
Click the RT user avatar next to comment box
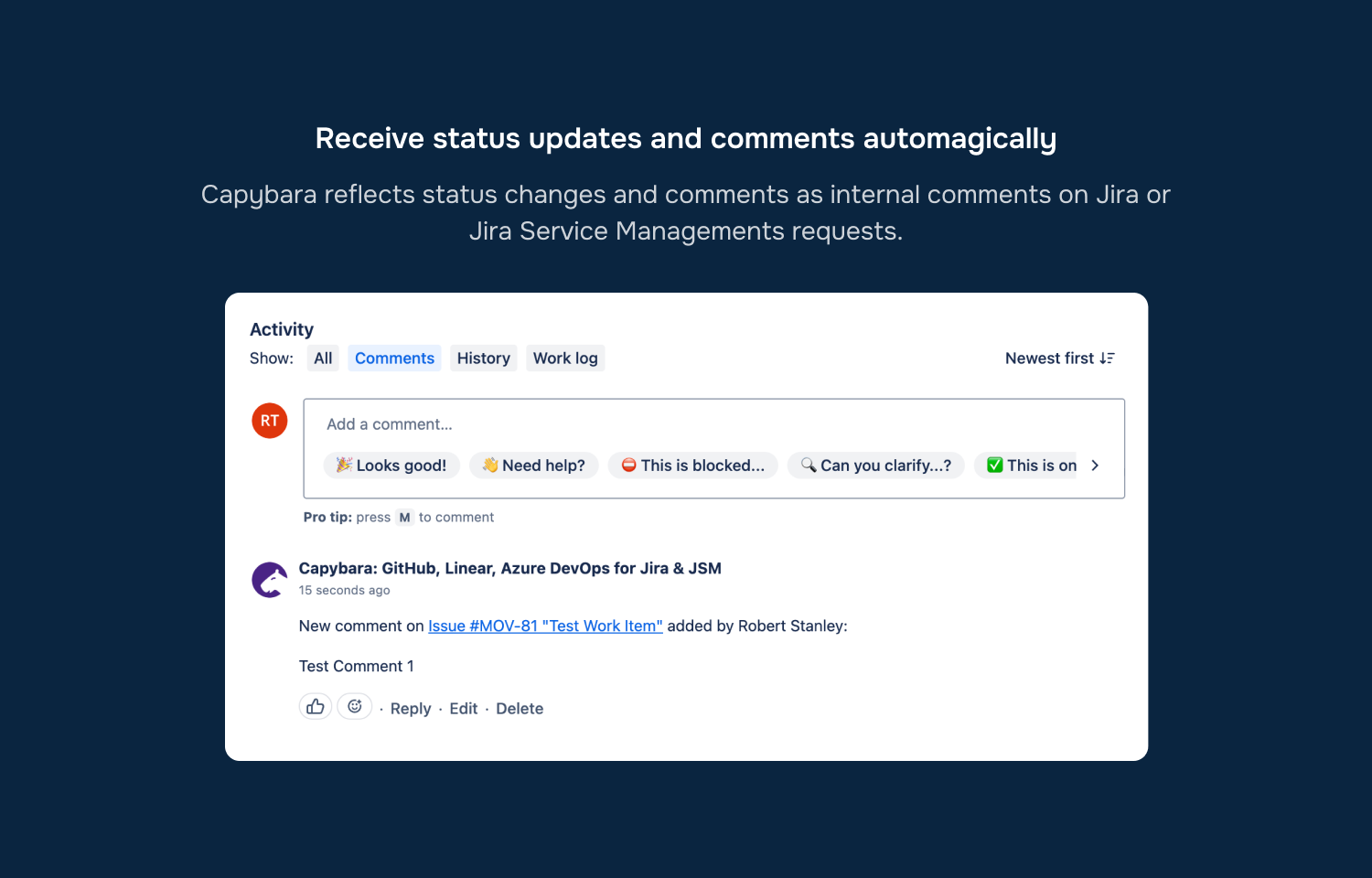(269, 420)
